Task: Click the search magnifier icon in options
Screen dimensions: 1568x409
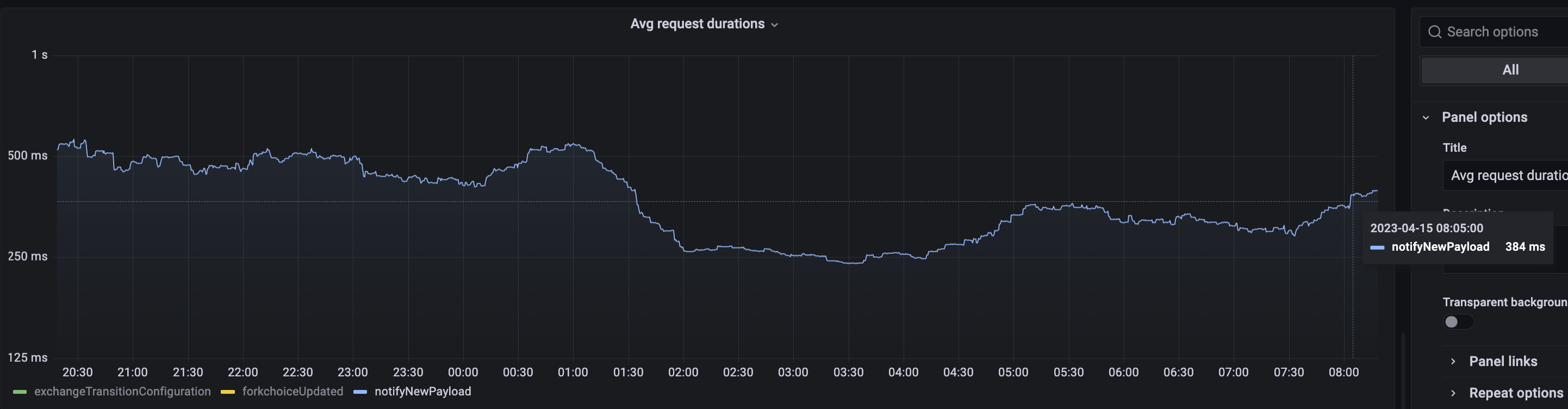Action: (x=1435, y=32)
